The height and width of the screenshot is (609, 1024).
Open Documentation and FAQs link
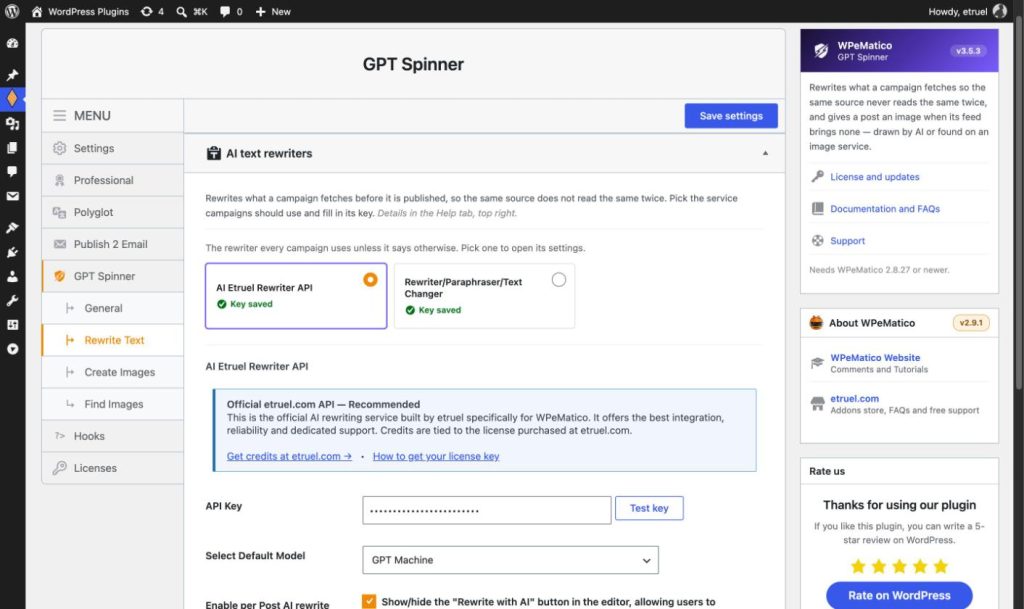(885, 209)
